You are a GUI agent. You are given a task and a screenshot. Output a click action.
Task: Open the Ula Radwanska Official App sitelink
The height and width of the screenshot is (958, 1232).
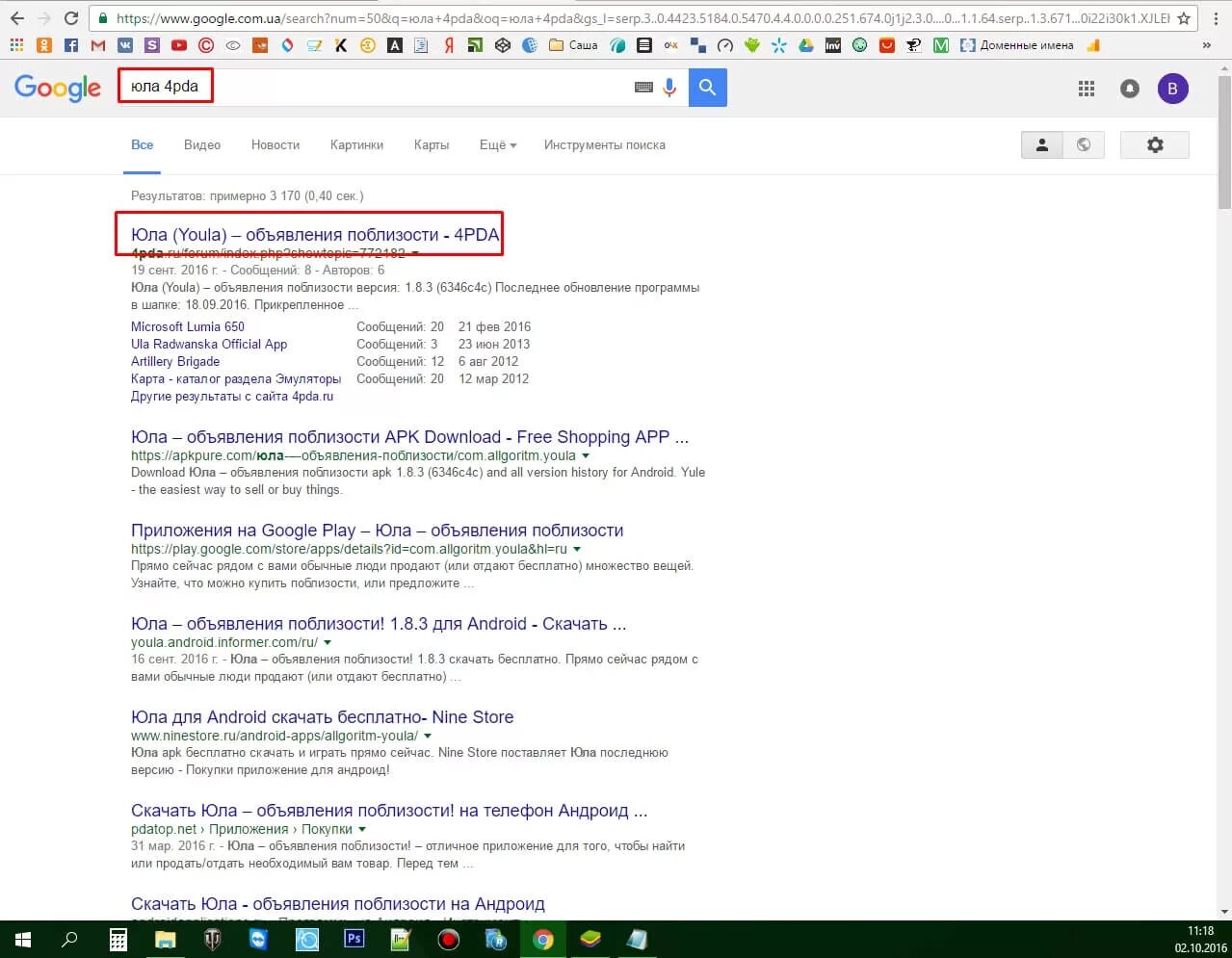pos(209,344)
